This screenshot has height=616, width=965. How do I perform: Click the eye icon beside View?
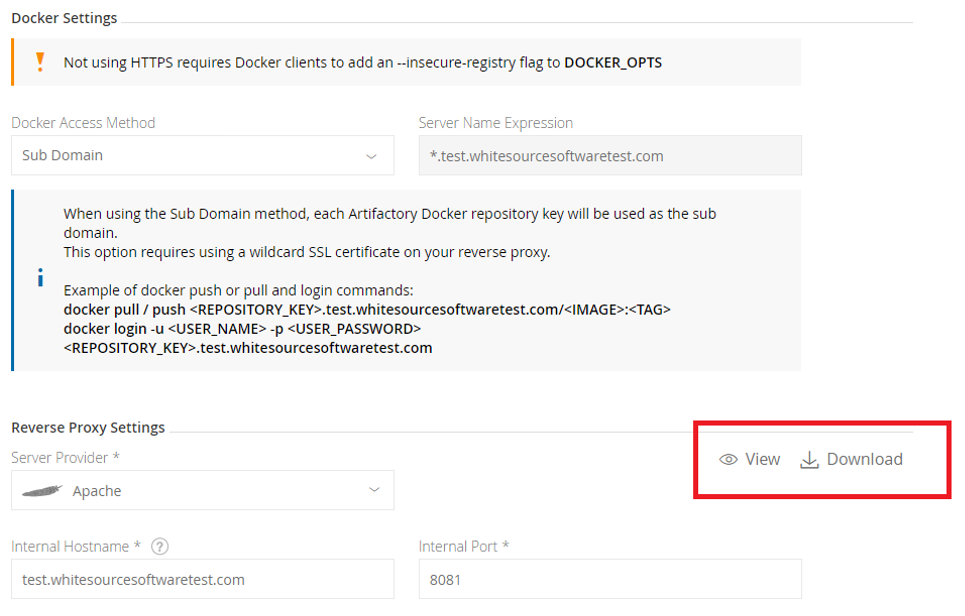(728, 460)
